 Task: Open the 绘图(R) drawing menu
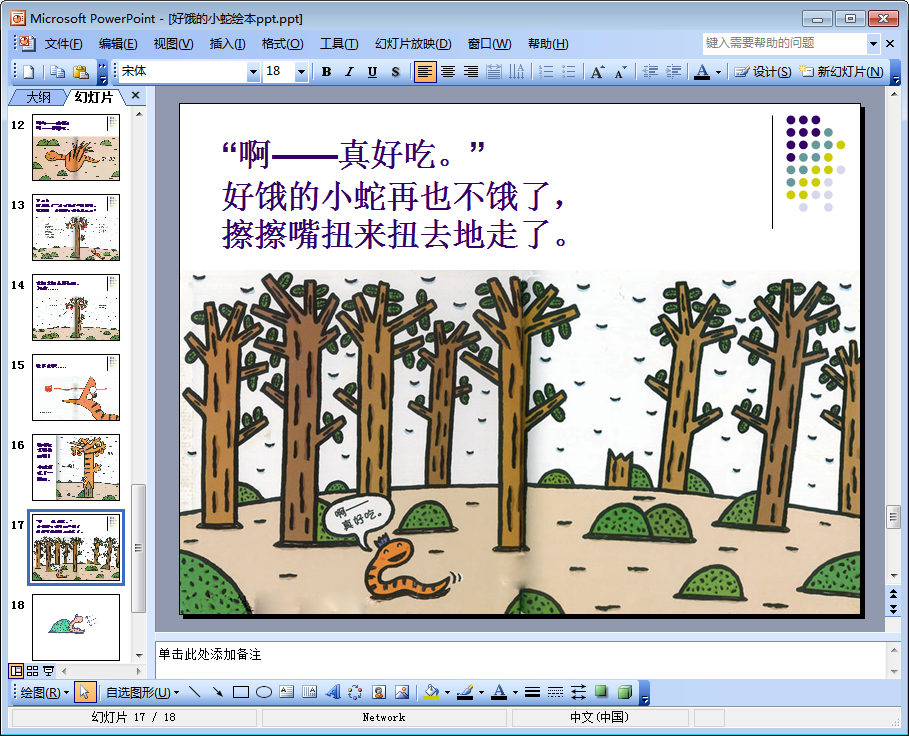pyautogui.click(x=45, y=693)
